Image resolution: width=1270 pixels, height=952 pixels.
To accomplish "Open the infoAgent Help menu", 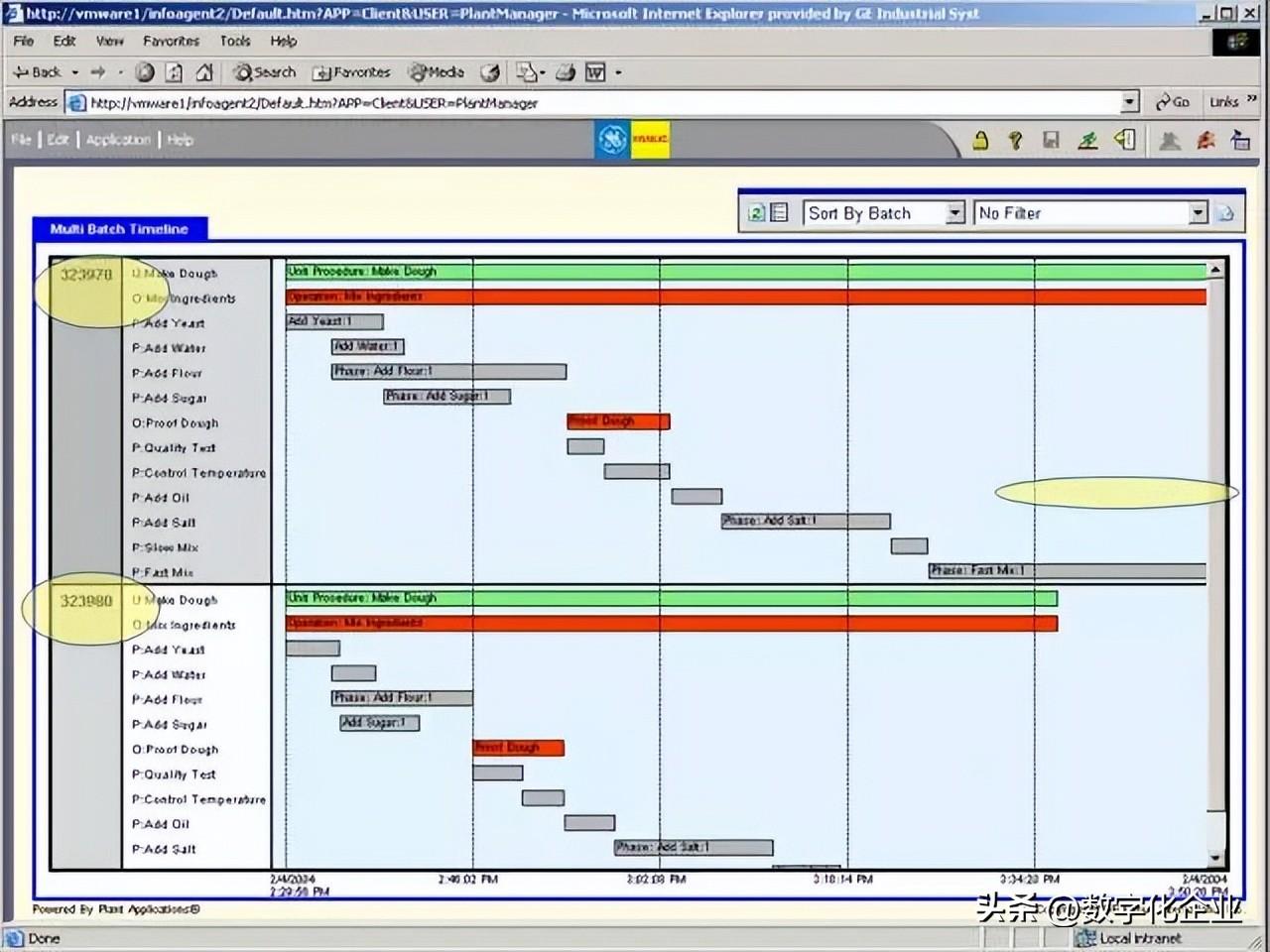I will coord(180,140).
